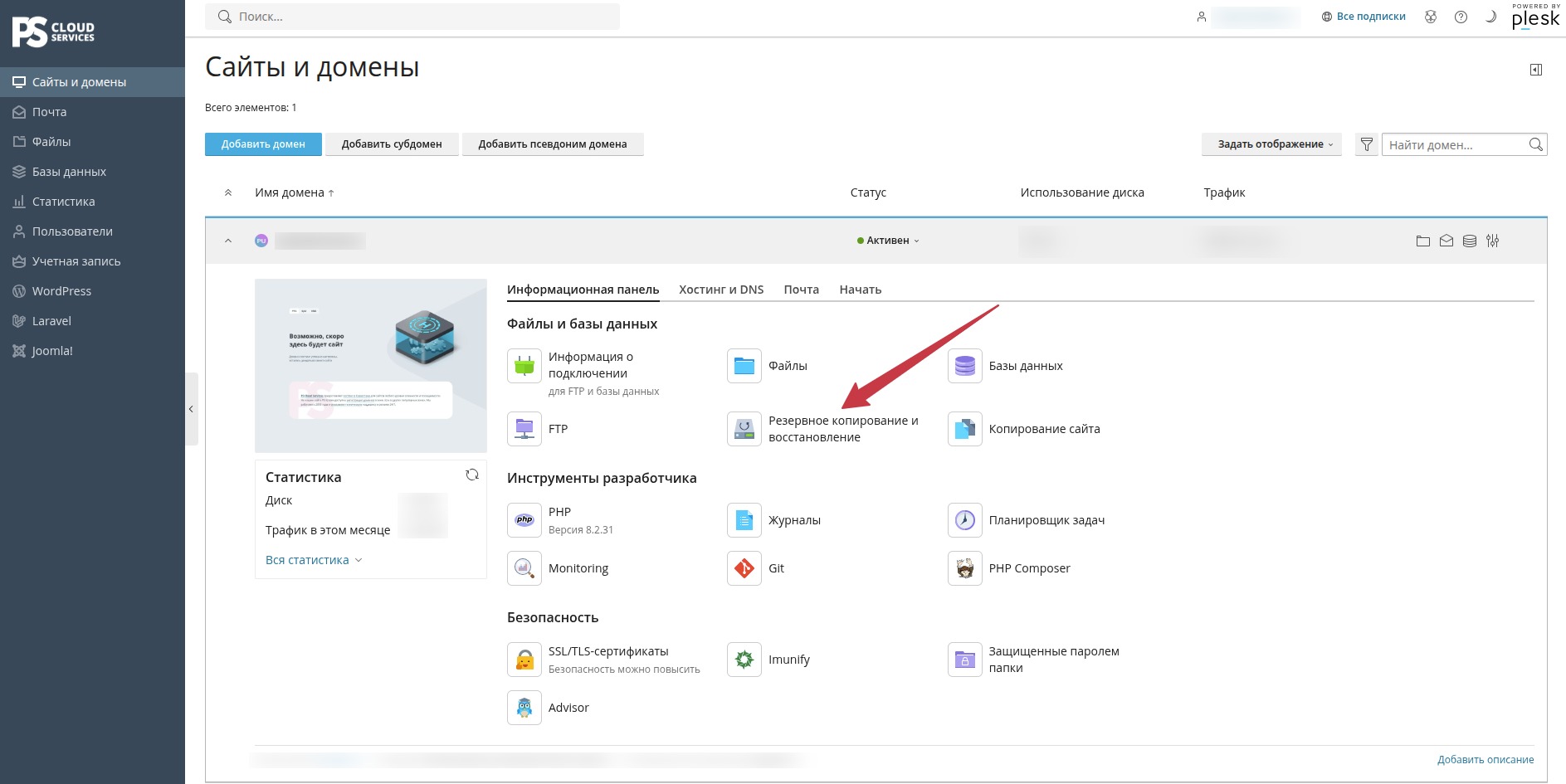Focus the Найти домен search field
The height and width of the screenshot is (784, 1566).
click(x=1456, y=144)
